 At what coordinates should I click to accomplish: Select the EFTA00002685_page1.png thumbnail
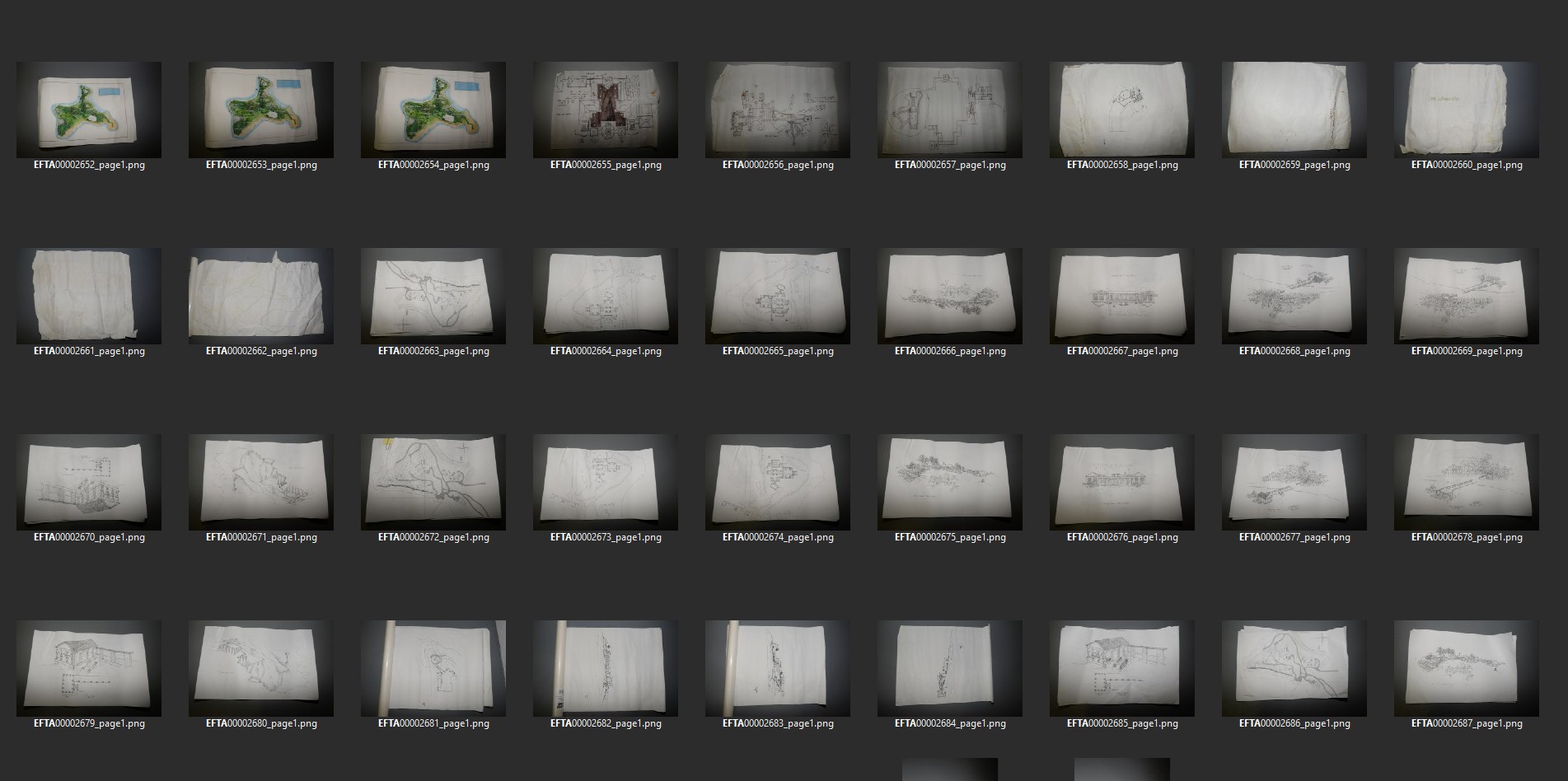[1122, 668]
